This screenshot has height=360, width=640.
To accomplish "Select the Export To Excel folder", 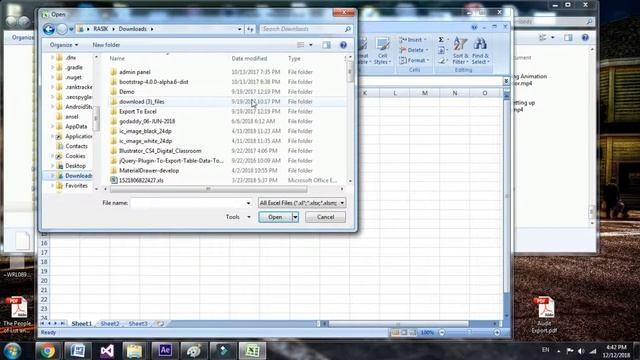I will pos(138,111).
